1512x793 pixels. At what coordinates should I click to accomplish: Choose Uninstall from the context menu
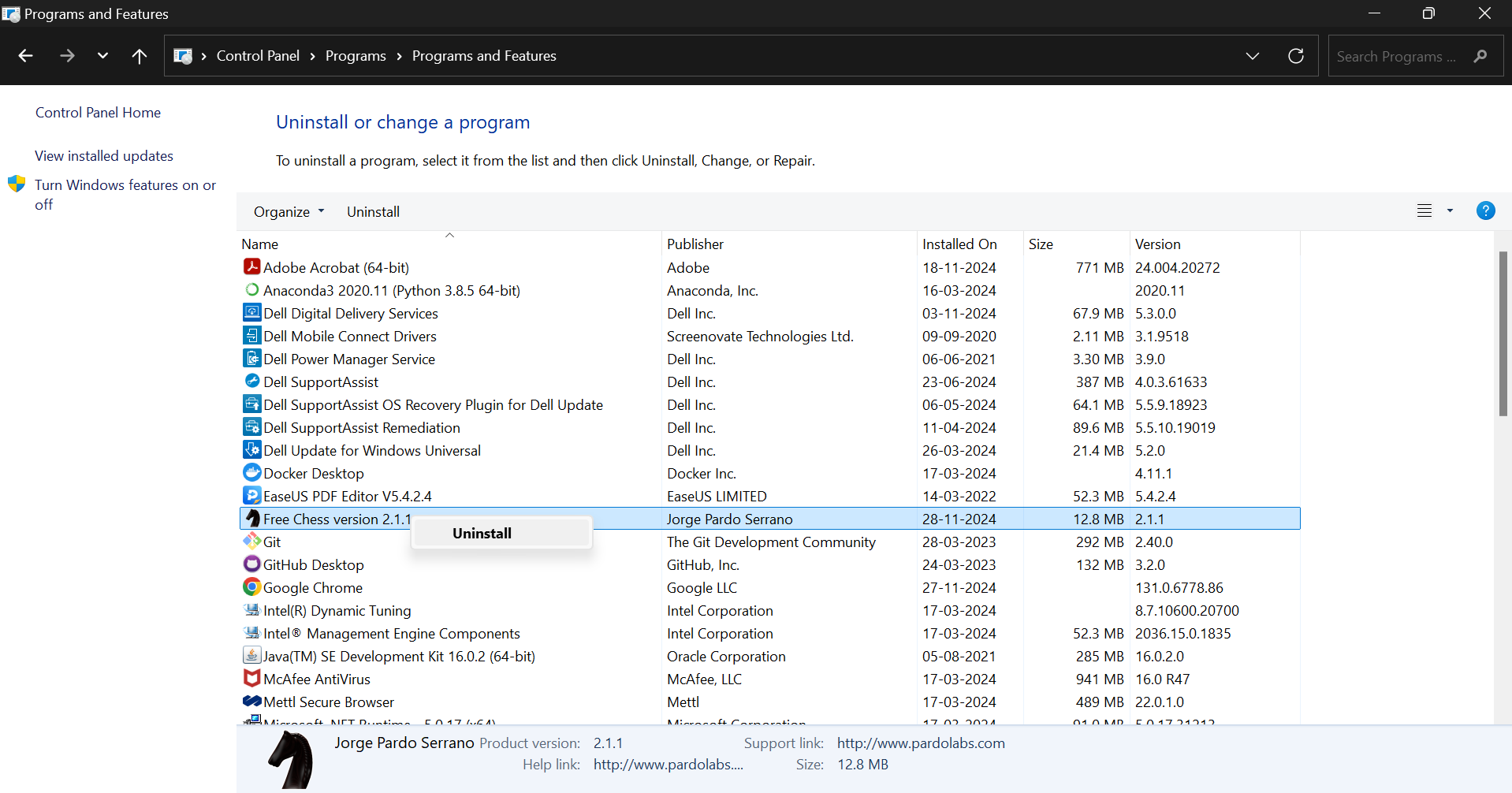482,534
